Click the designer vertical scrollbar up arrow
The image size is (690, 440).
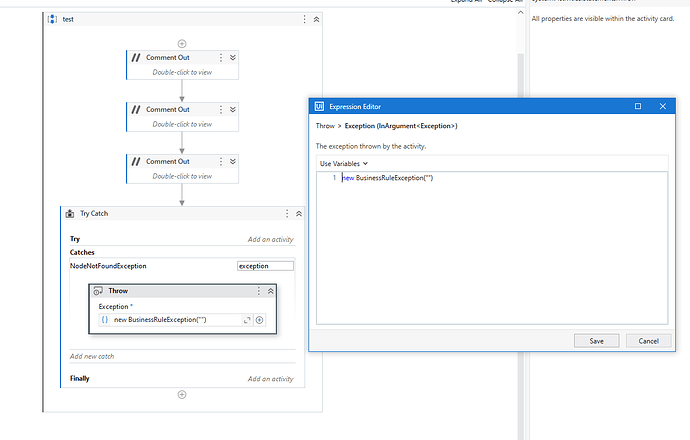[x=521, y=12]
